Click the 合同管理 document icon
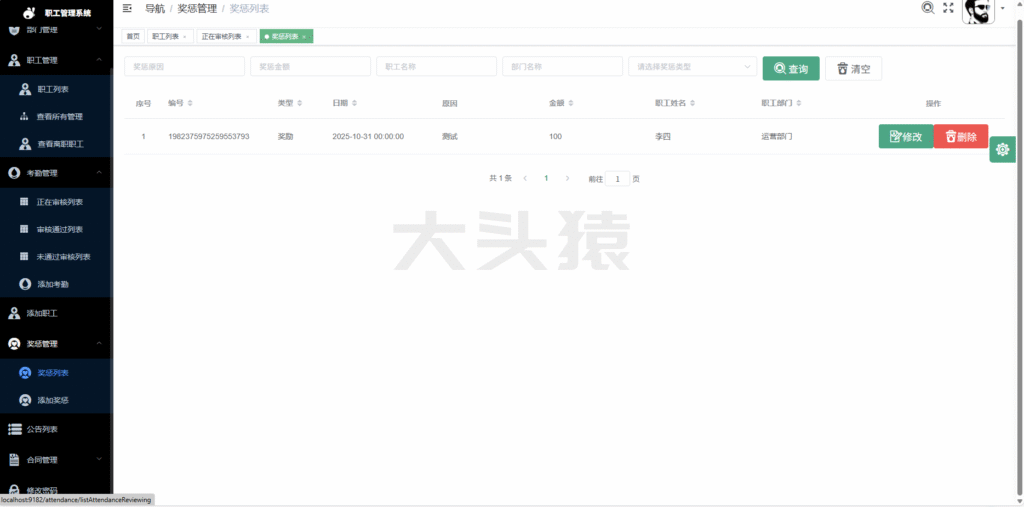The height and width of the screenshot is (507, 1024). [14, 460]
